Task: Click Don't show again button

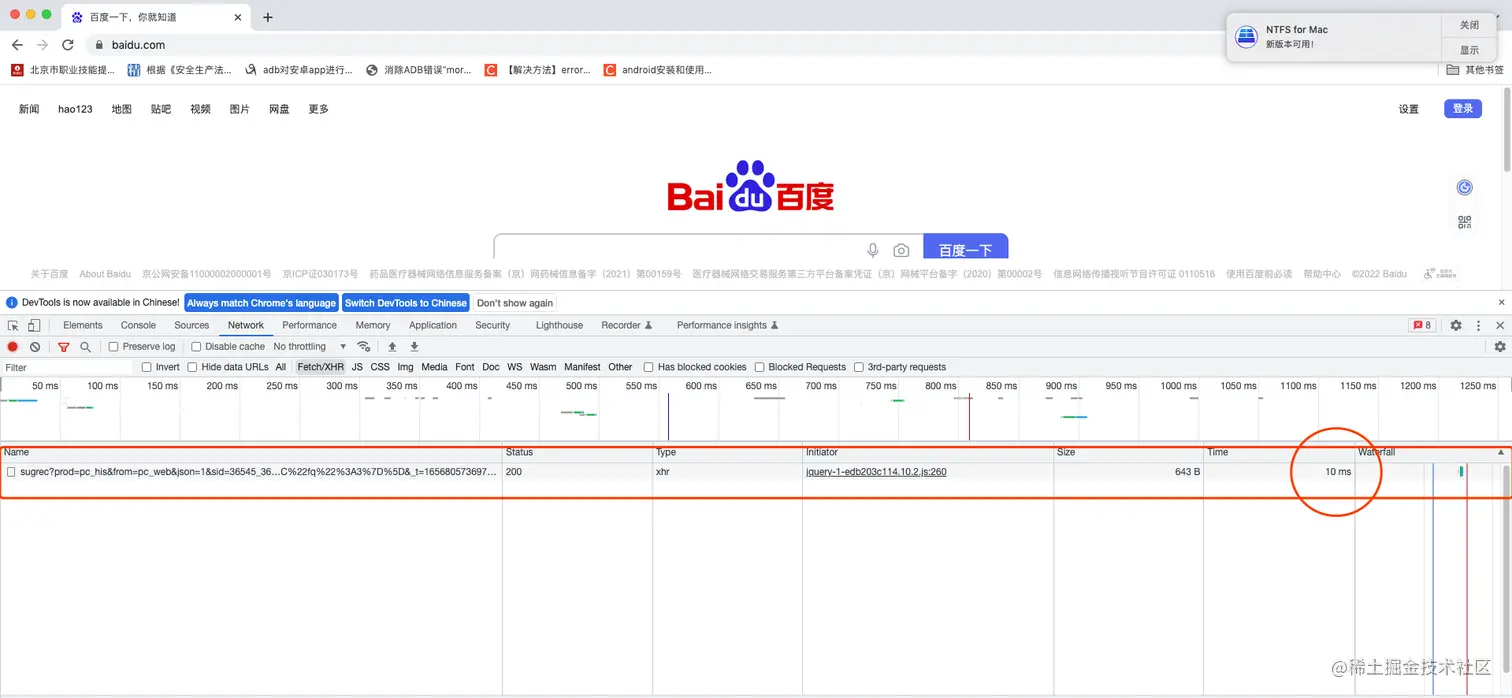Action: coord(515,303)
